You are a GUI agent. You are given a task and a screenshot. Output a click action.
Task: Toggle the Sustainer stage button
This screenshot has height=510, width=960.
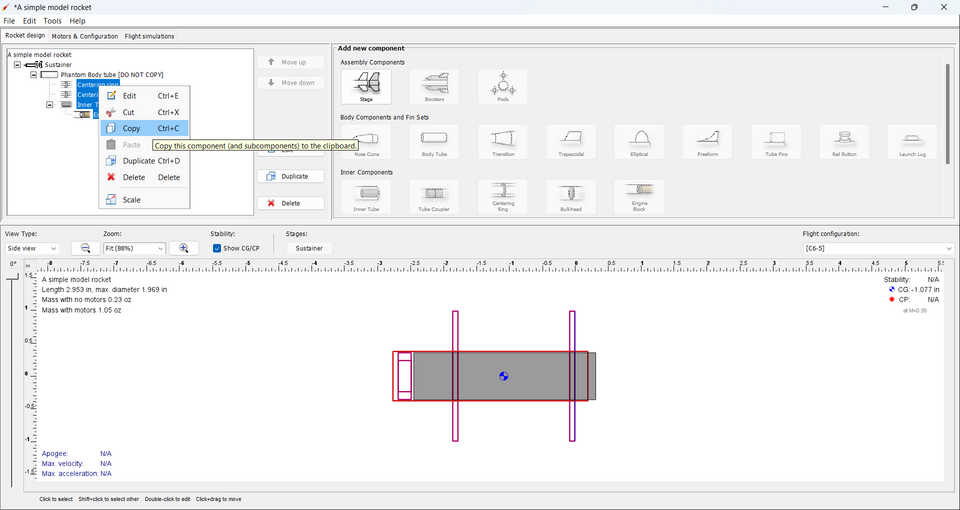coord(308,248)
